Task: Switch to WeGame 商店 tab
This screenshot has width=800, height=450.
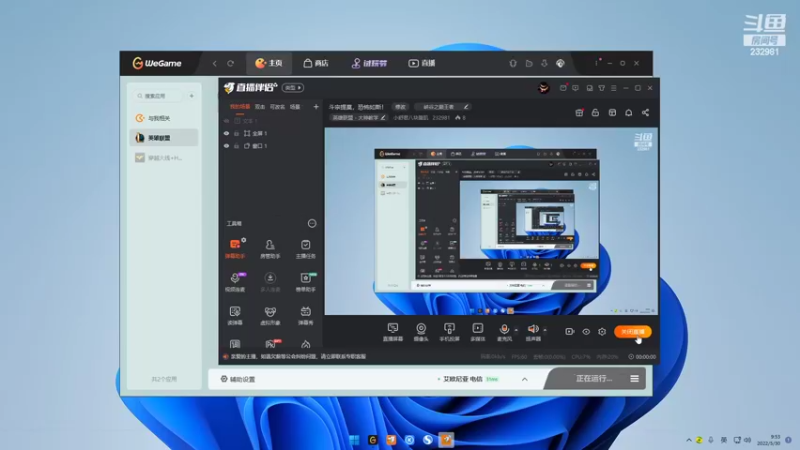Action: tap(316, 63)
